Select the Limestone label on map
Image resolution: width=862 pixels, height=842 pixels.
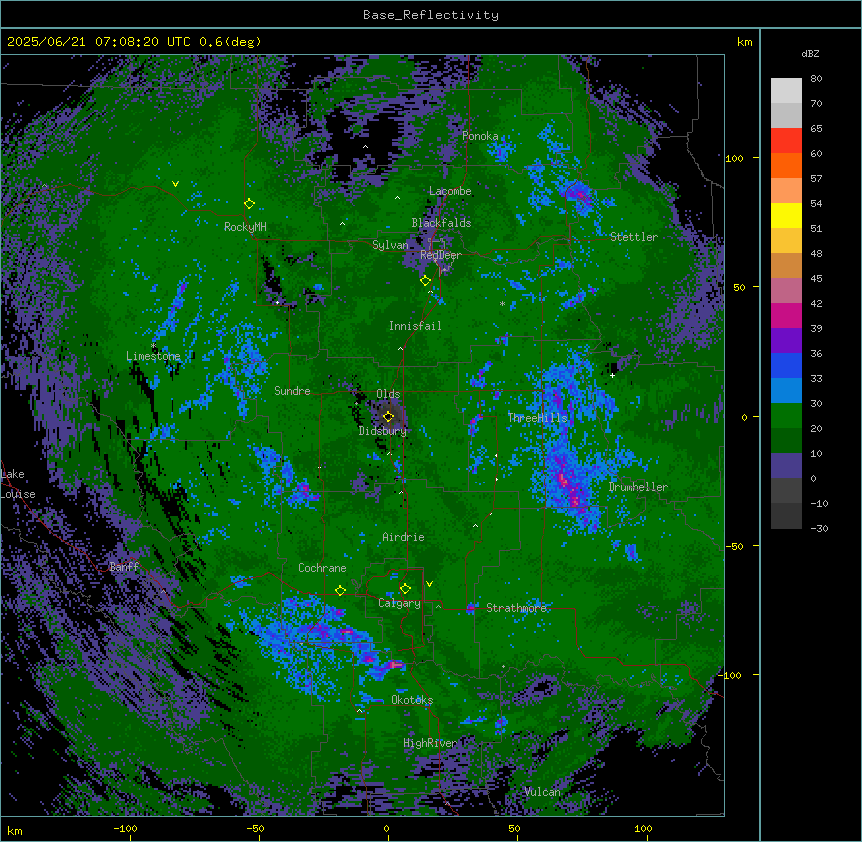tap(153, 356)
